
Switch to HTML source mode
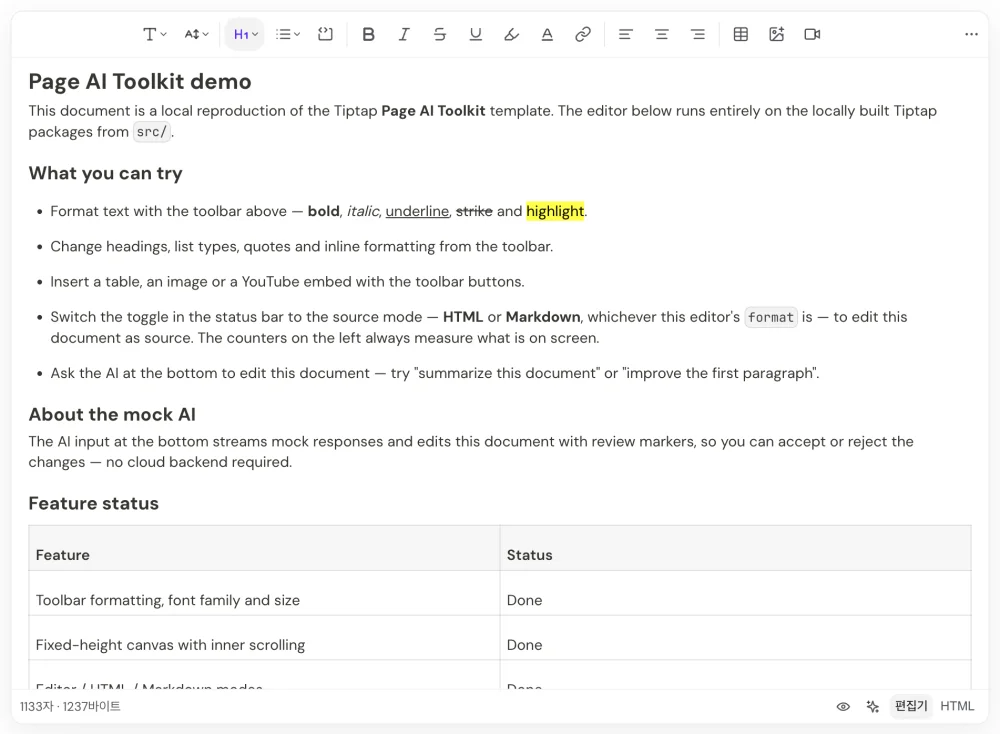[957, 707]
